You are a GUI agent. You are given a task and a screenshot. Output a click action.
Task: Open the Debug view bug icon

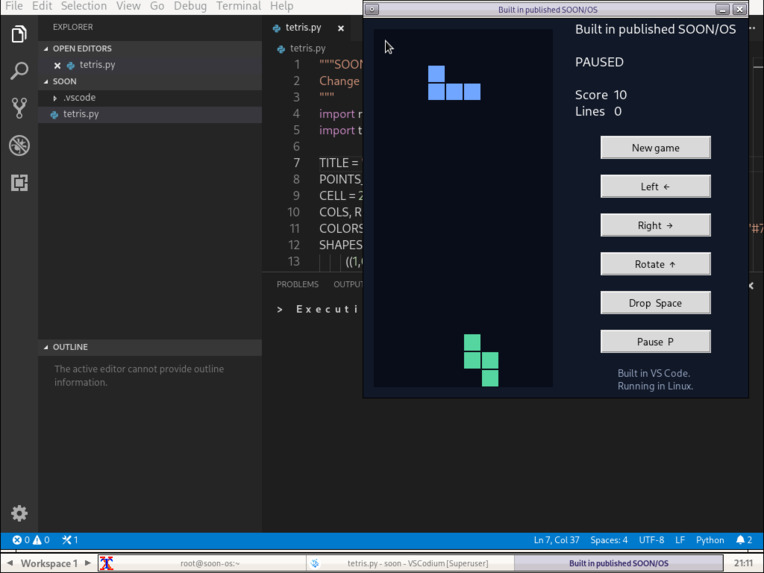click(x=19, y=145)
